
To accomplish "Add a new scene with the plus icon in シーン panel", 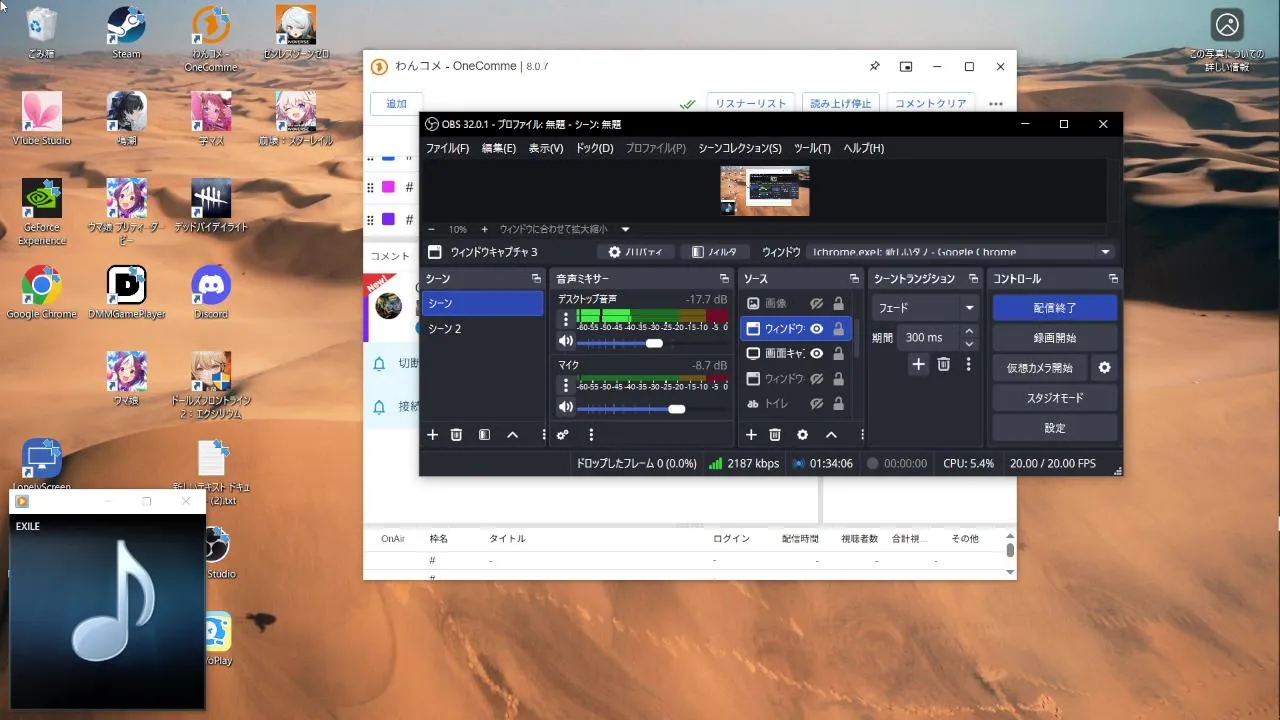I will 433,435.
